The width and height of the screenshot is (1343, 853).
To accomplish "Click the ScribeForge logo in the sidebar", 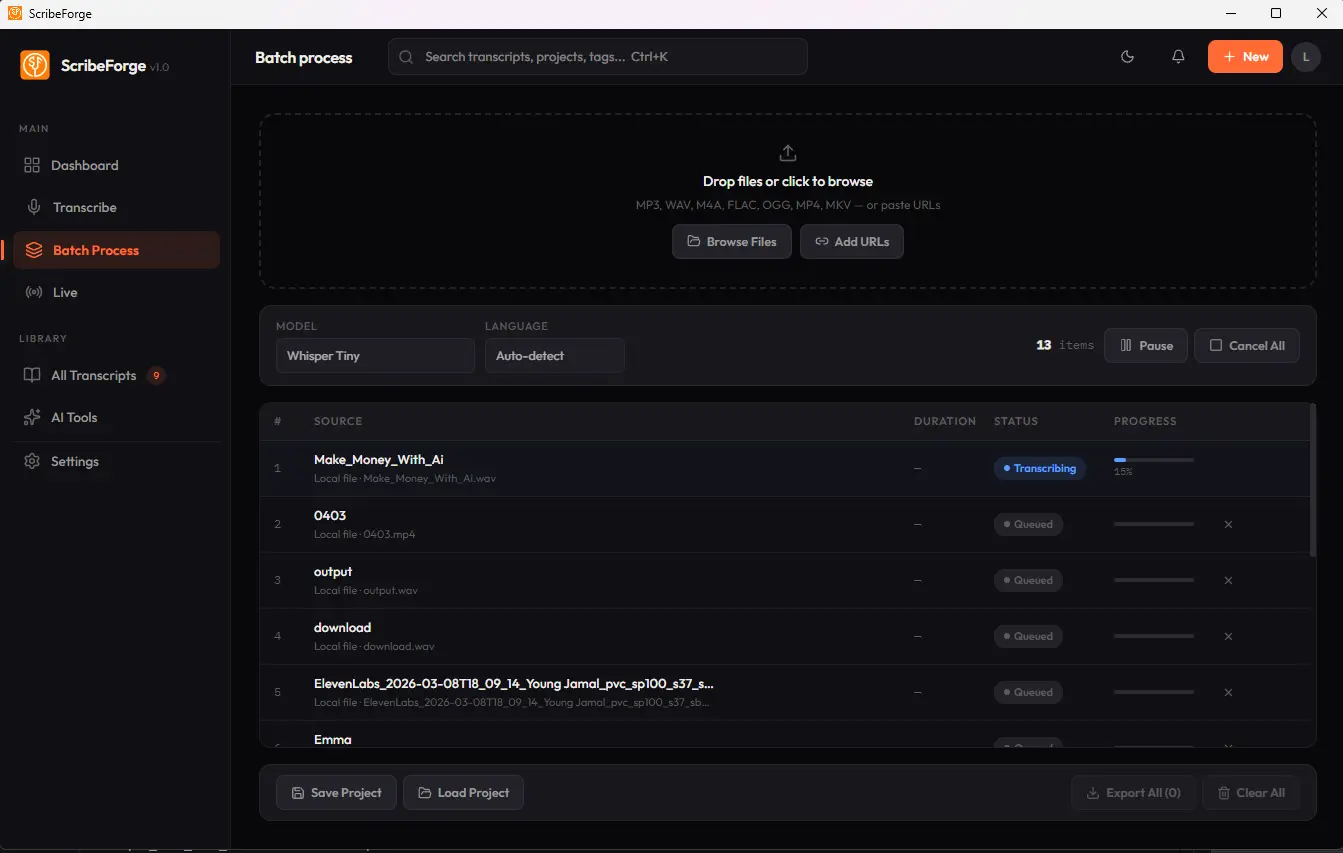I will tap(35, 66).
